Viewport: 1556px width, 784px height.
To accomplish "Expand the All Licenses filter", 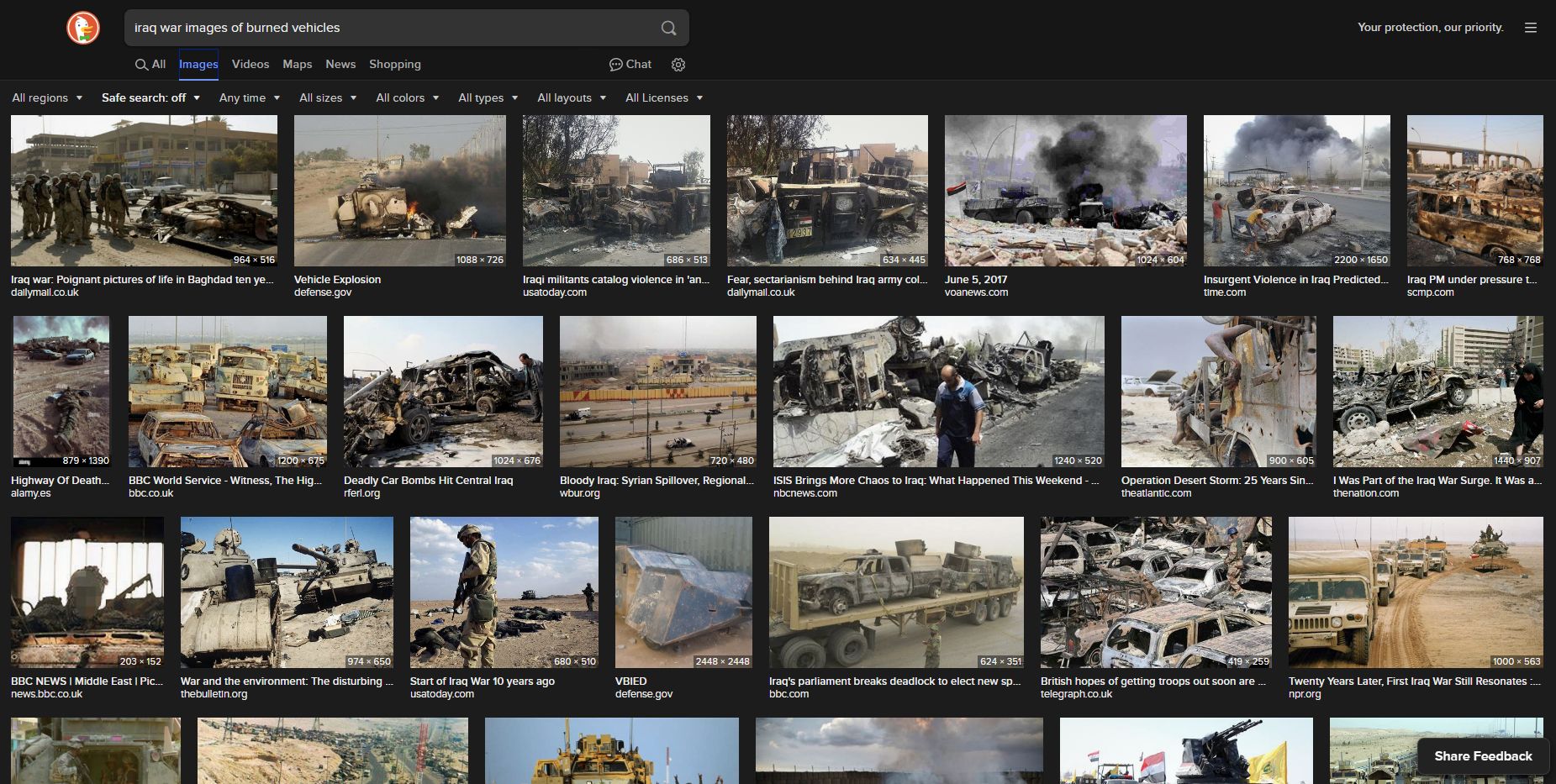I will tap(664, 97).
